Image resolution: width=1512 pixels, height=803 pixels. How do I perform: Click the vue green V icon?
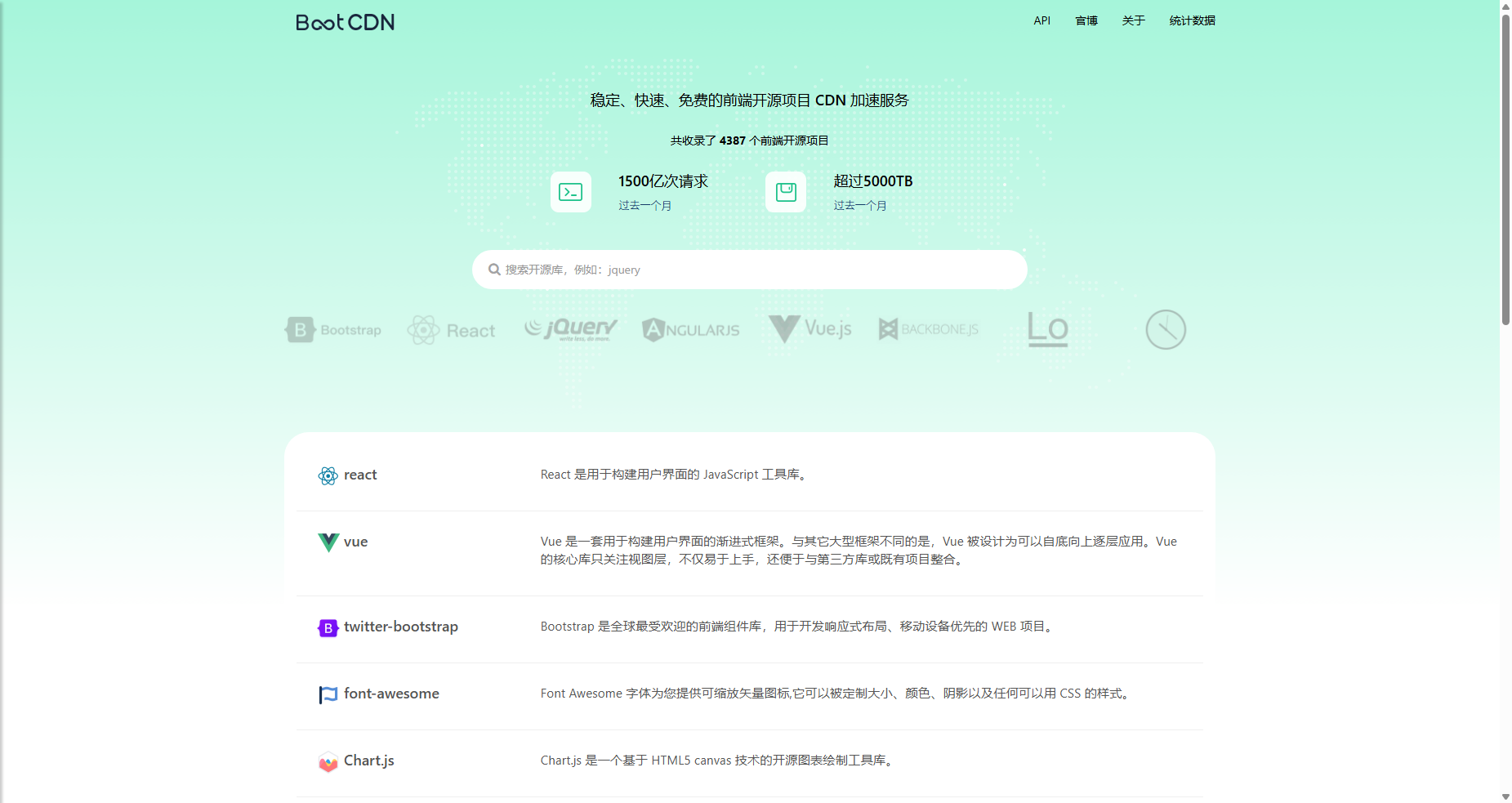[328, 542]
